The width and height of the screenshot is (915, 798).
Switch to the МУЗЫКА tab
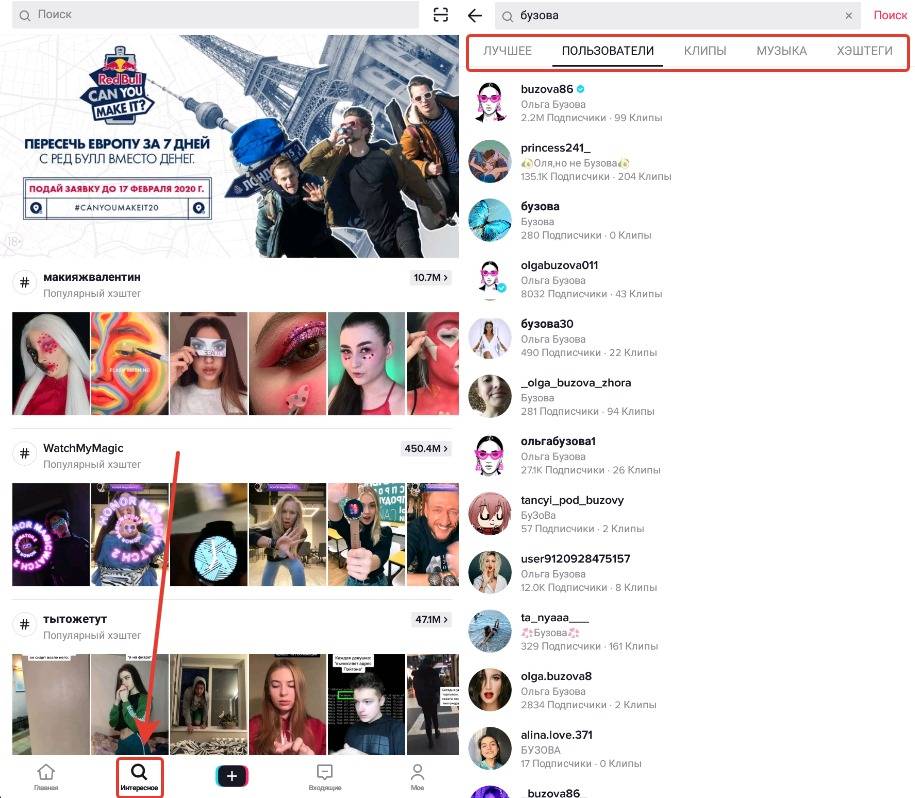click(x=781, y=51)
